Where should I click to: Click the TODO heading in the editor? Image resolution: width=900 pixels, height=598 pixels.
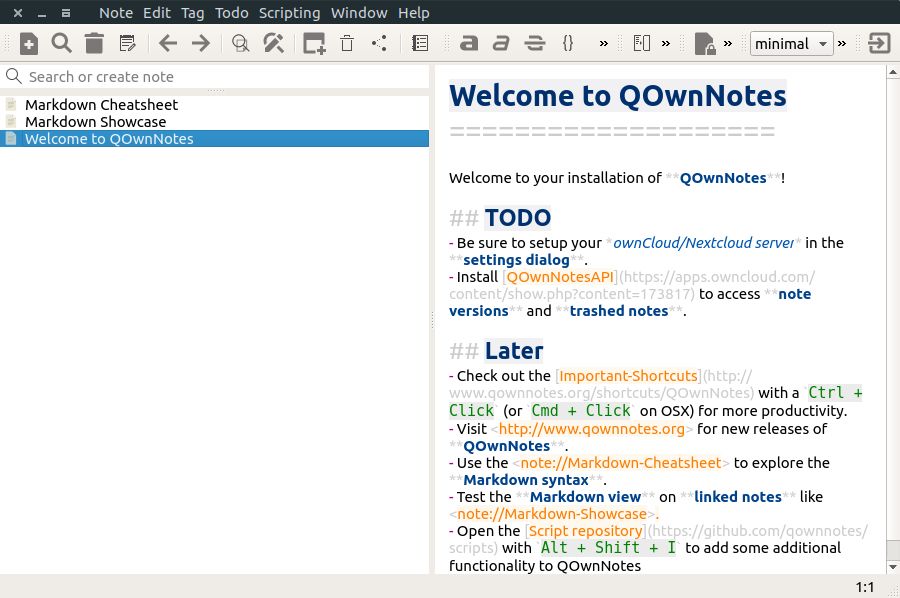coord(517,218)
